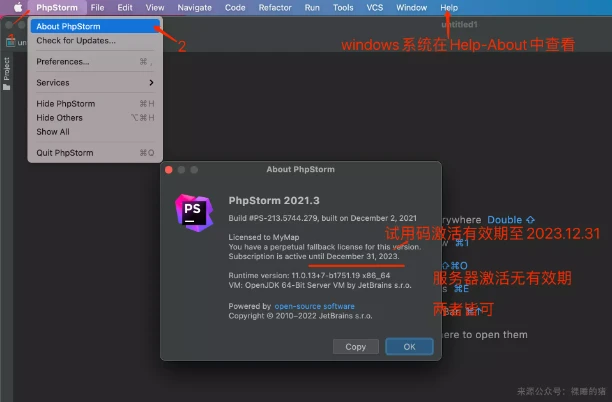Click the Copyright 2010–2022 JetBrains line
This screenshot has width=612, height=402.
tap(300, 316)
